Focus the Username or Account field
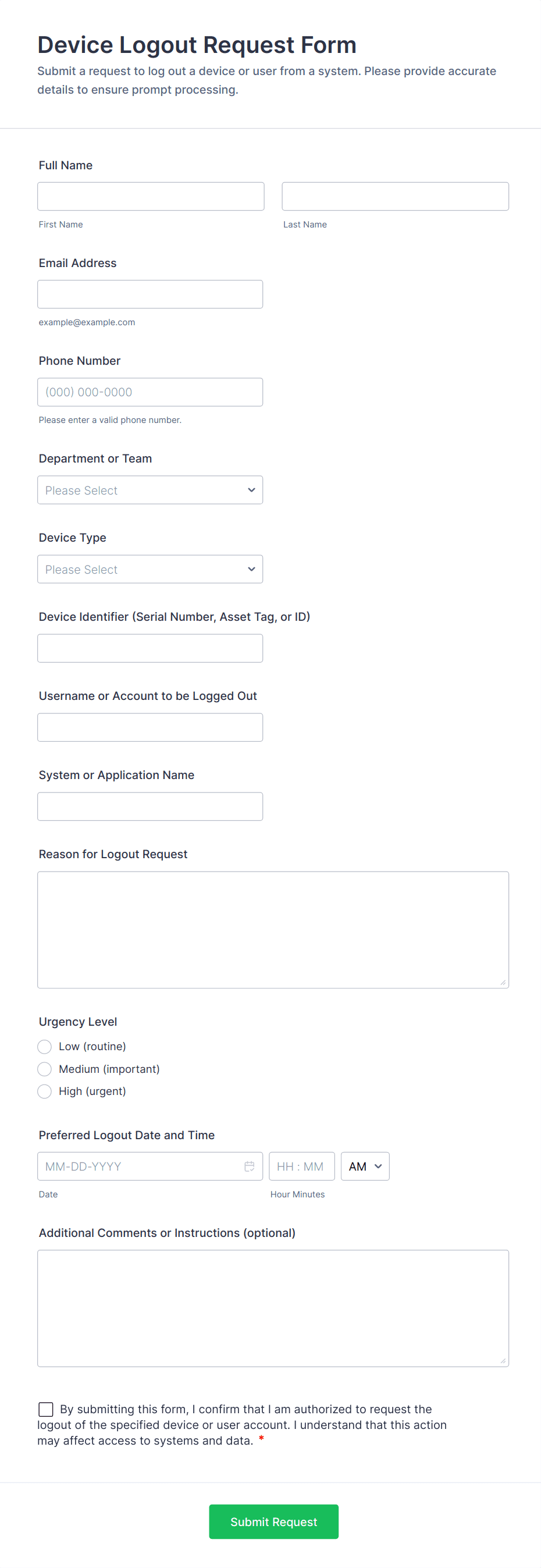 tap(150, 727)
